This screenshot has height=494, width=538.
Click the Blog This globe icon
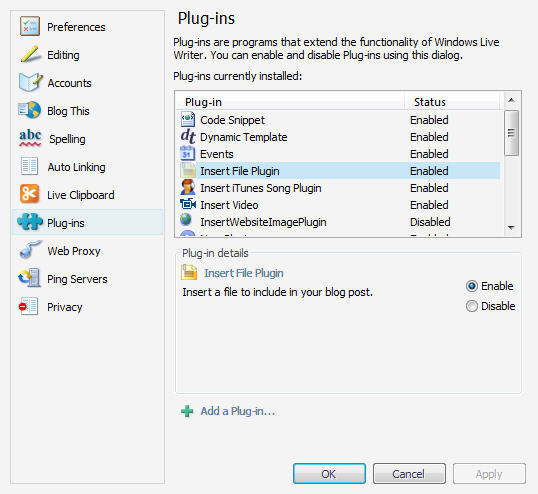click(30, 110)
